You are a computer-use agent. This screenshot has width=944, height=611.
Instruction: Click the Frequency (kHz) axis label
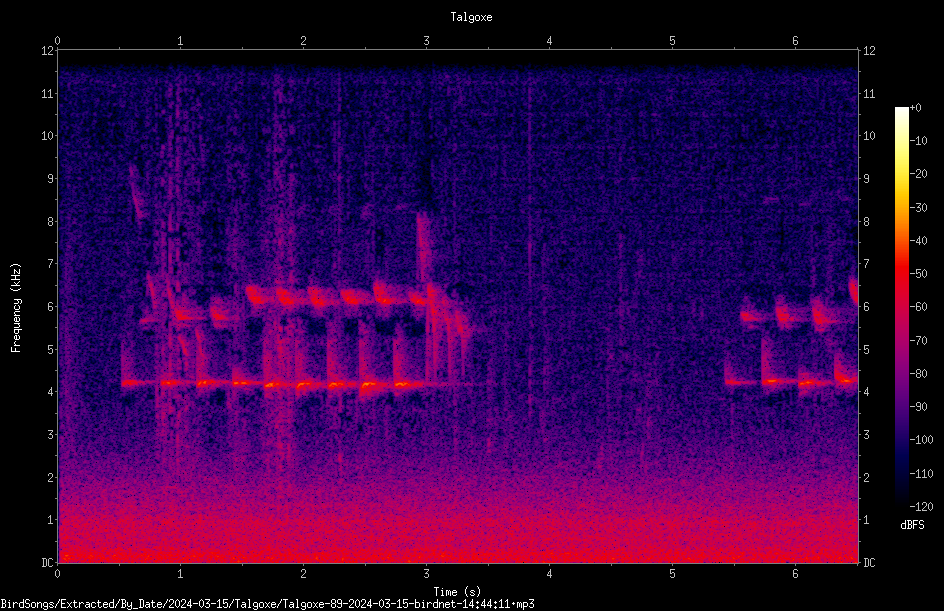coord(16,308)
